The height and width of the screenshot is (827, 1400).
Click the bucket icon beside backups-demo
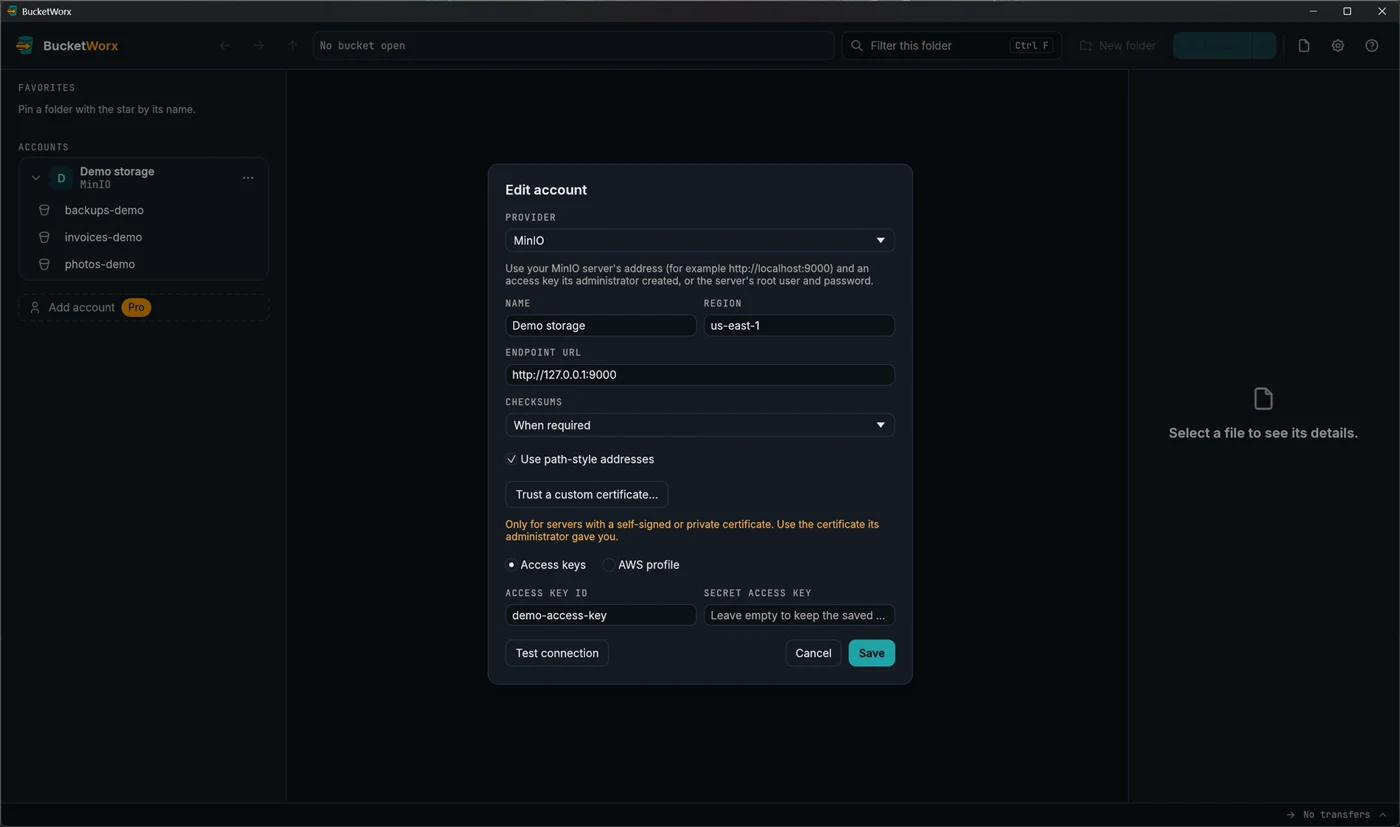pyautogui.click(x=44, y=210)
